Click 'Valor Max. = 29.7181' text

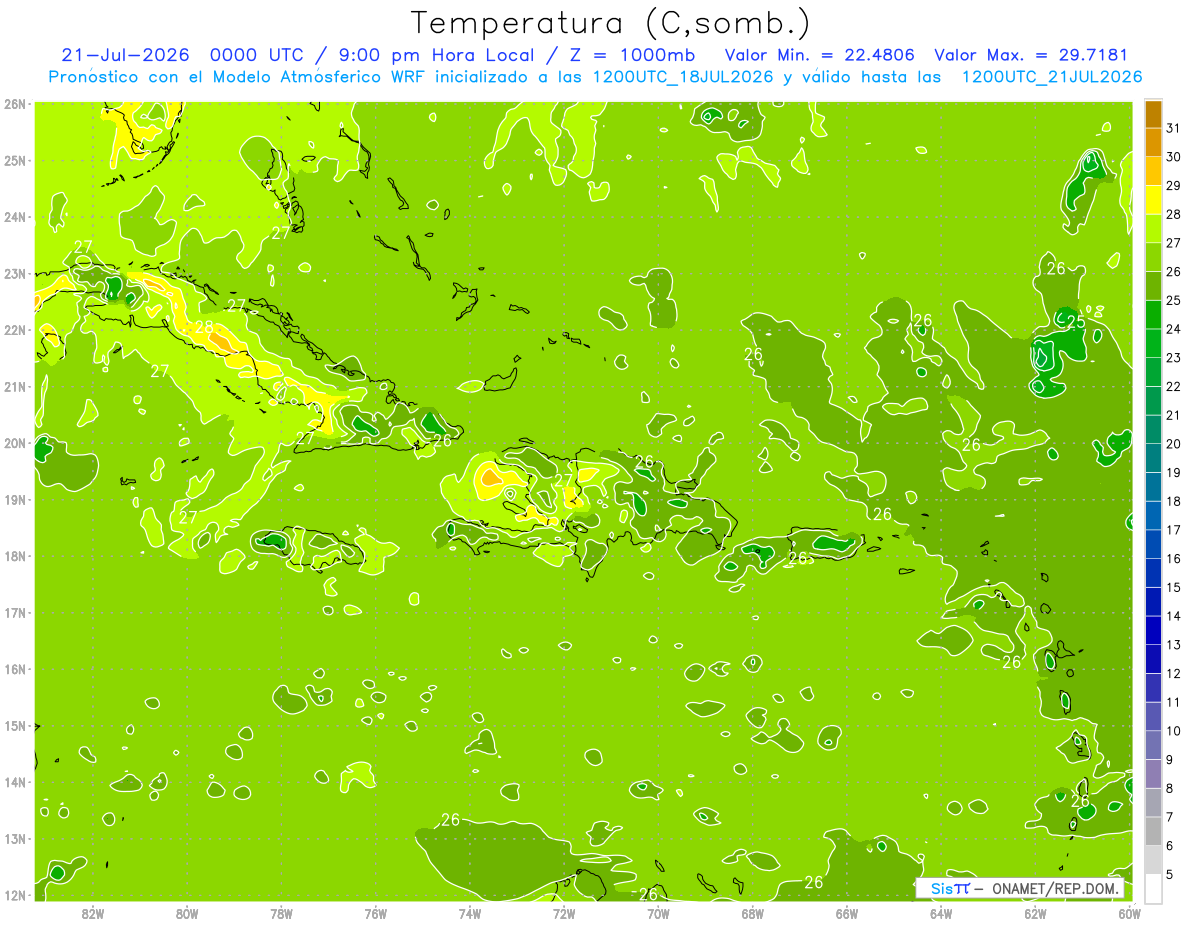(1031, 55)
